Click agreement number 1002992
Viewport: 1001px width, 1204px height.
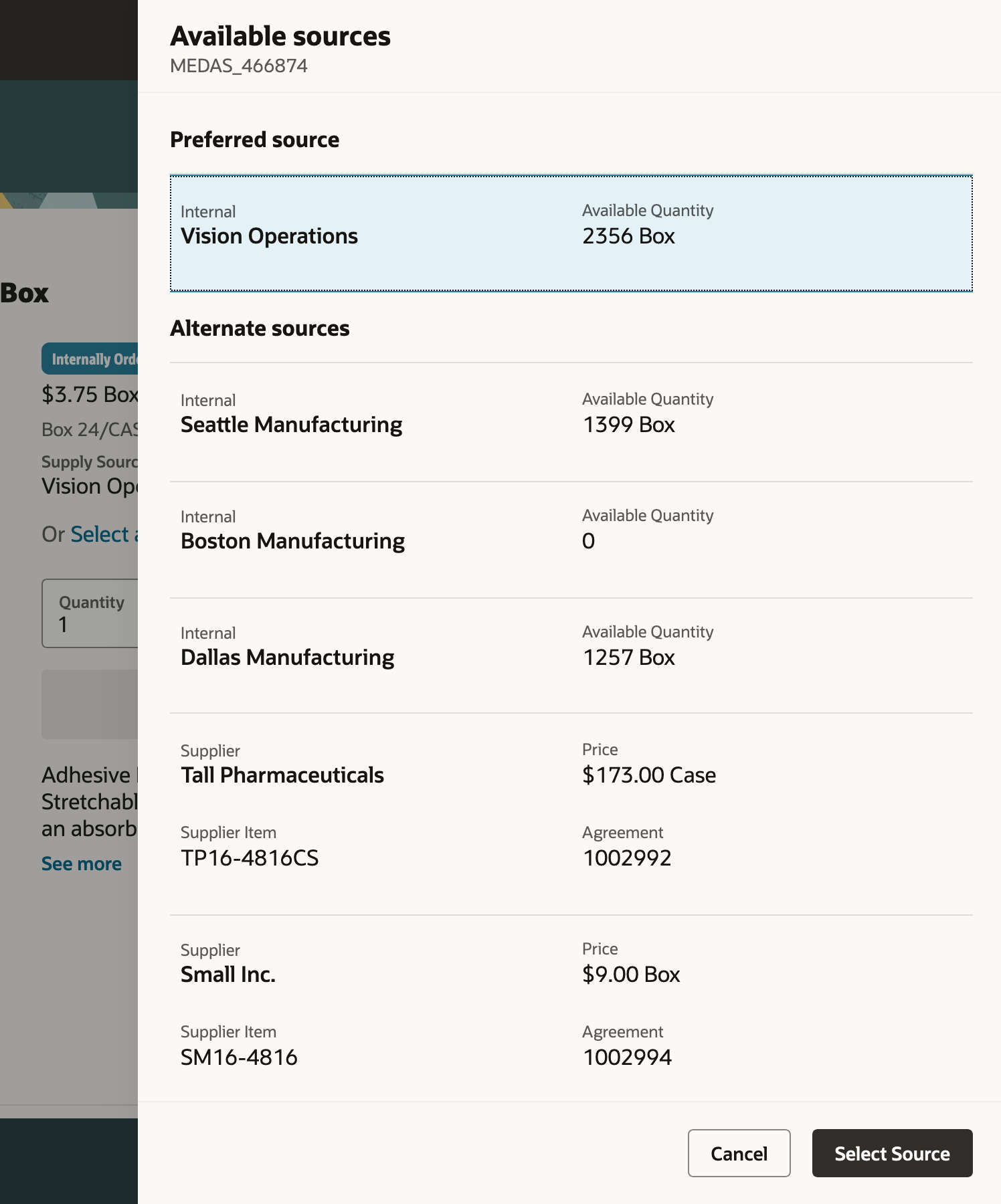click(627, 858)
